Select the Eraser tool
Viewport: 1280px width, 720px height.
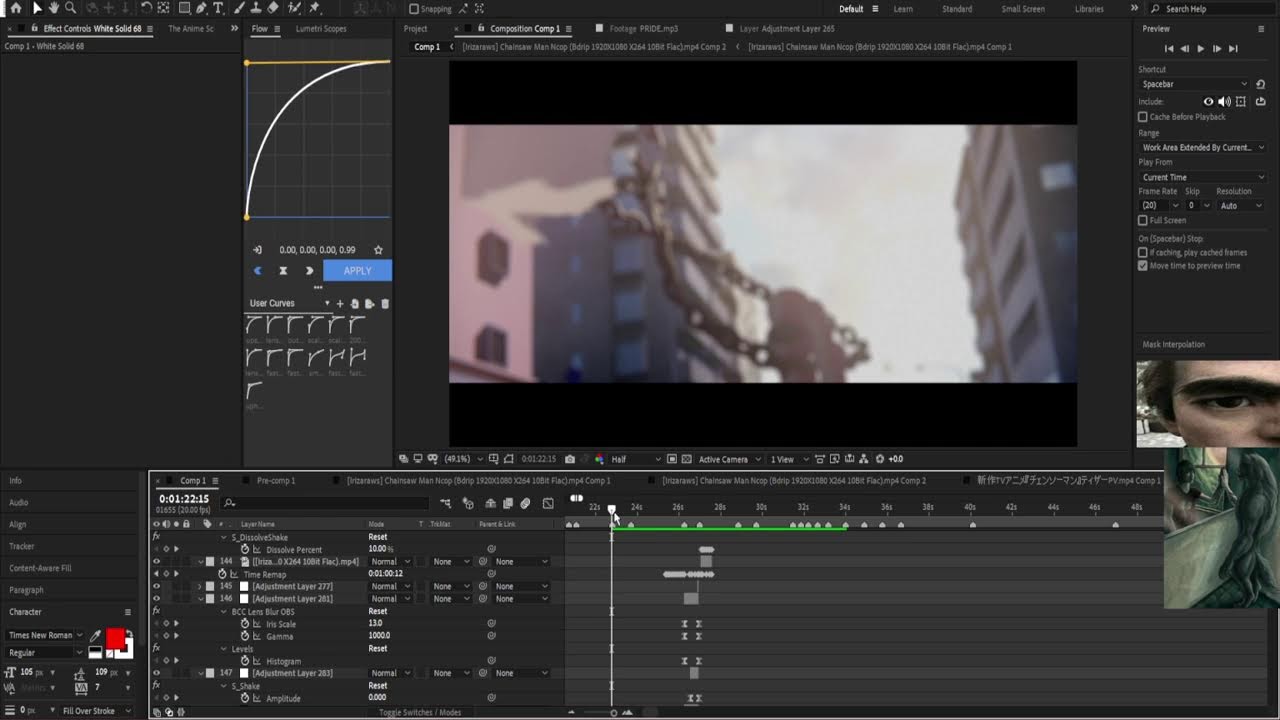coord(273,8)
